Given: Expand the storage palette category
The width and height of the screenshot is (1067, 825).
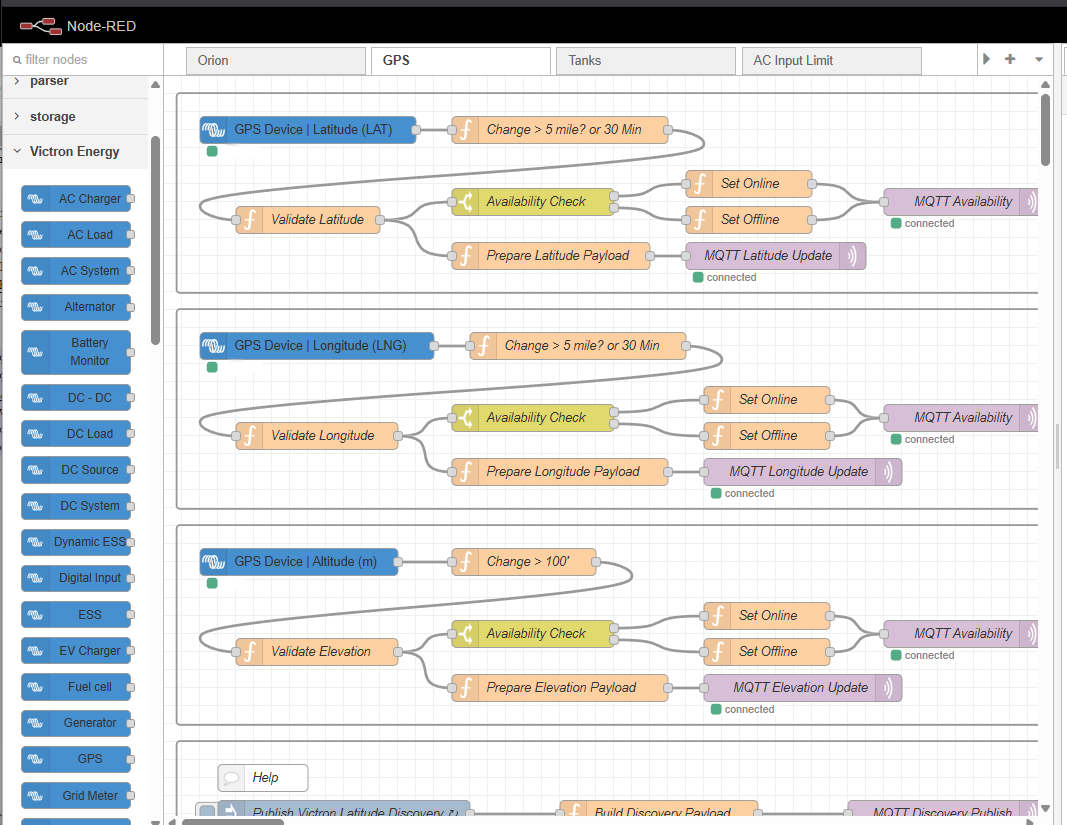Looking at the screenshot, I should [52, 117].
